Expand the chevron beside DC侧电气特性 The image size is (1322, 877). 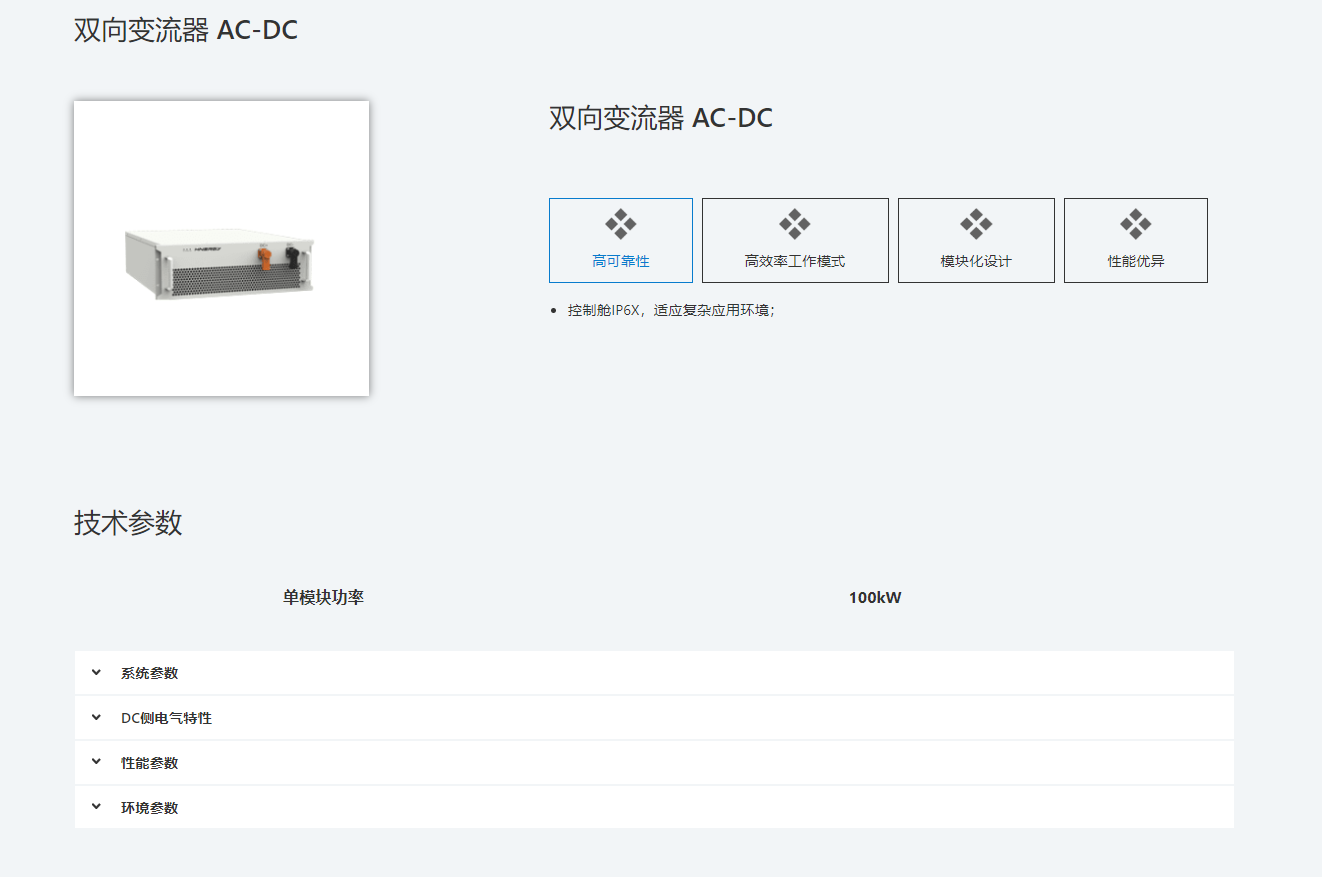click(97, 718)
